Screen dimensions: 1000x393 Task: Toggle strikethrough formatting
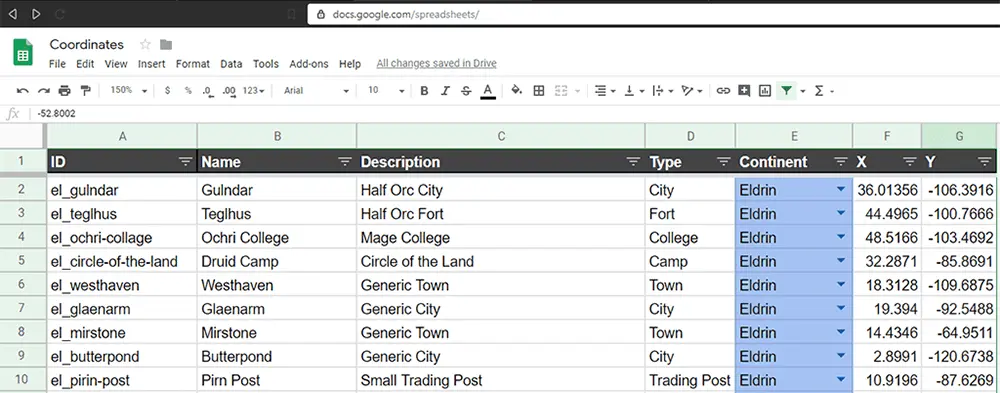click(466, 91)
